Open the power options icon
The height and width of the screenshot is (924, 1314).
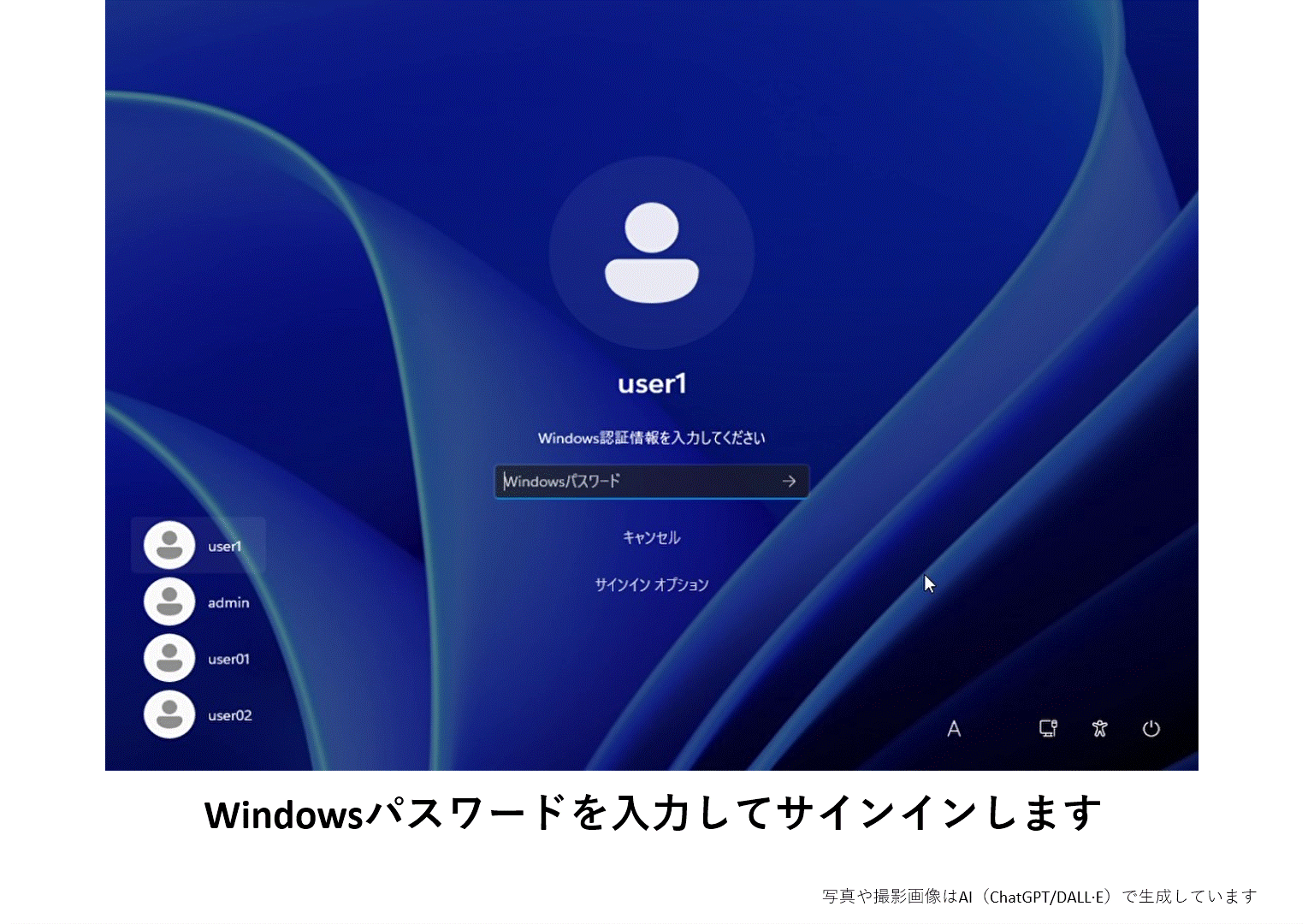[x=1151, y=728]
